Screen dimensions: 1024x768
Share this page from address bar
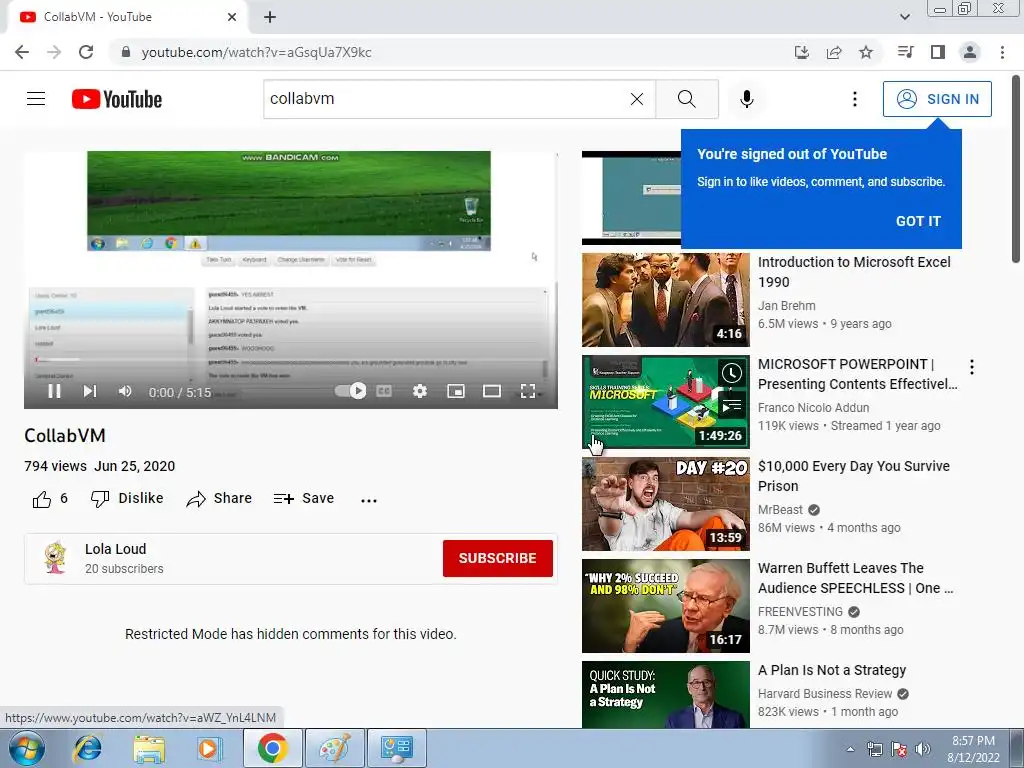[x=834, y=52]
